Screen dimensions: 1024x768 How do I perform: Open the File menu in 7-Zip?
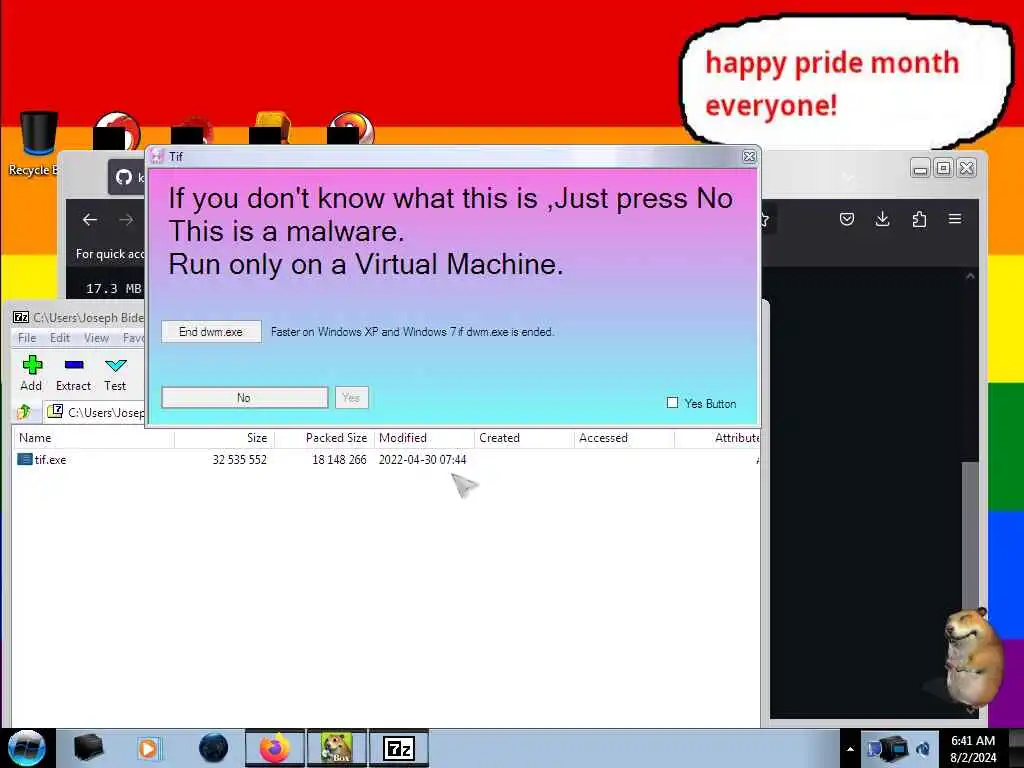click(x=27, y=338)
